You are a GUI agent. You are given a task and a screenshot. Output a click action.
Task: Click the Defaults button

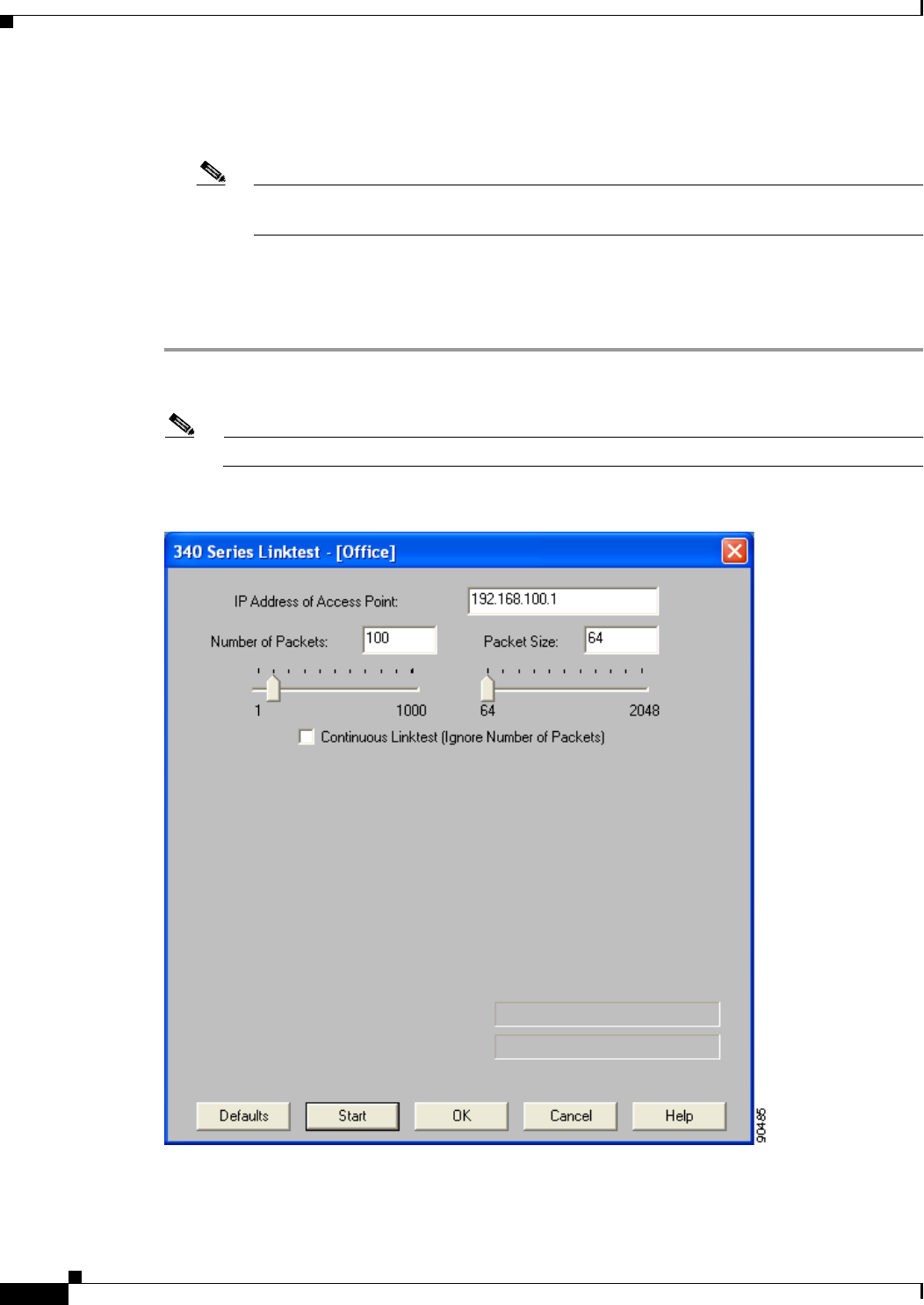[x=243, y=1116]
